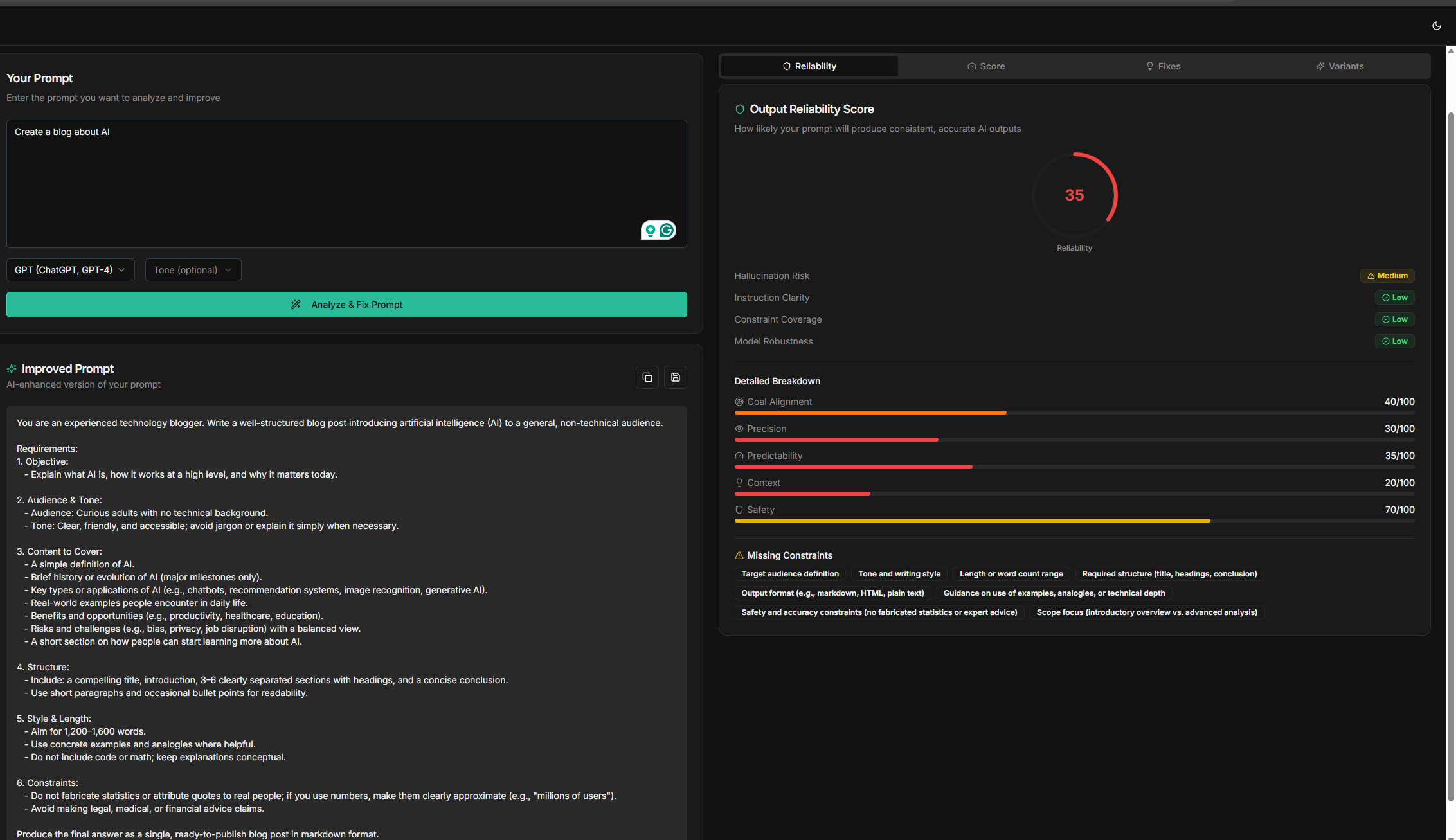Switch to the Fixes tab

[x=1163, y=66]
